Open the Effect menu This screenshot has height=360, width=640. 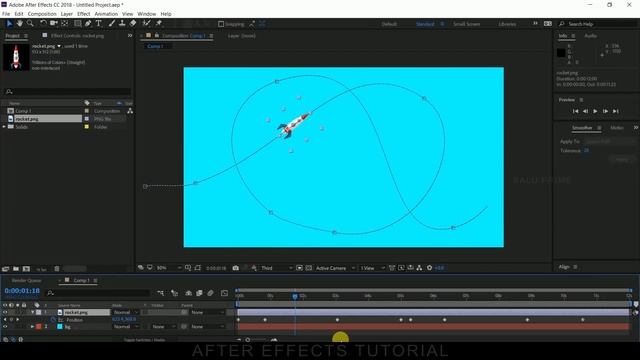[83, 14]
